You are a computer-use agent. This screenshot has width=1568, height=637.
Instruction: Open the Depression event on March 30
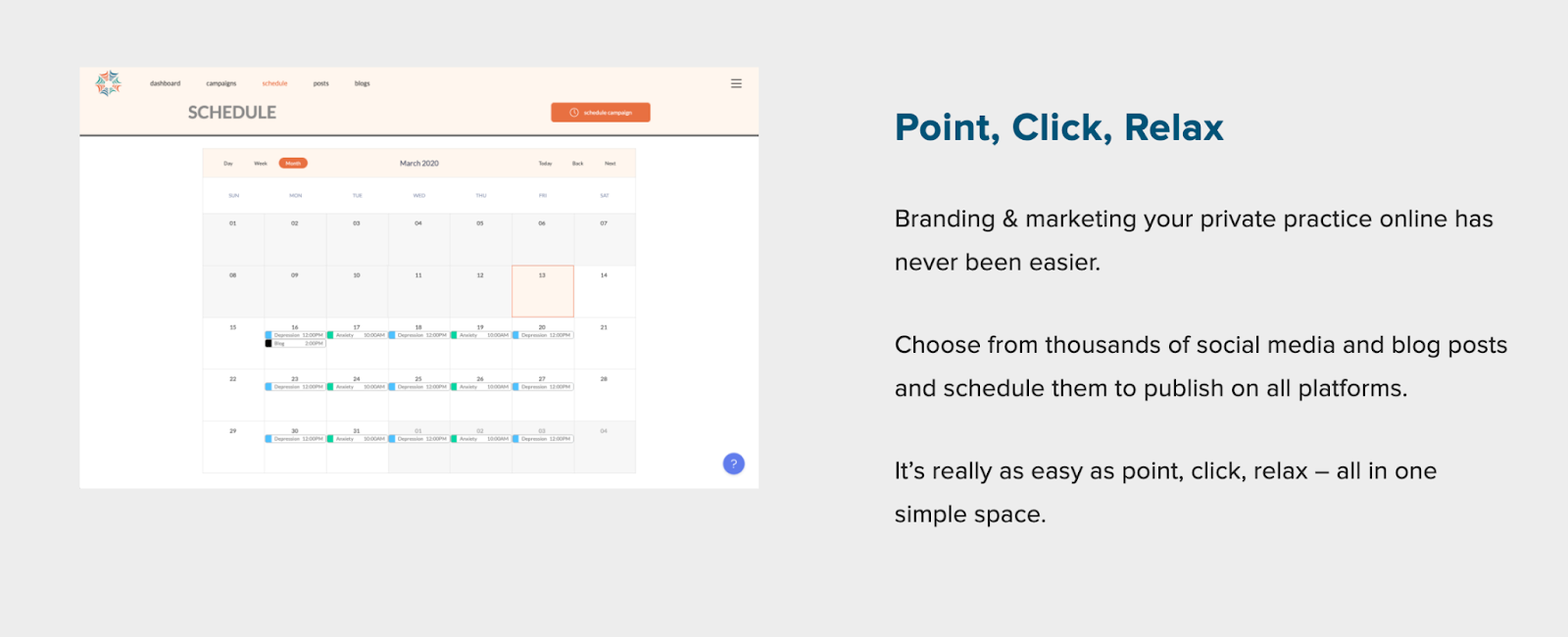(x=295, y=439)
